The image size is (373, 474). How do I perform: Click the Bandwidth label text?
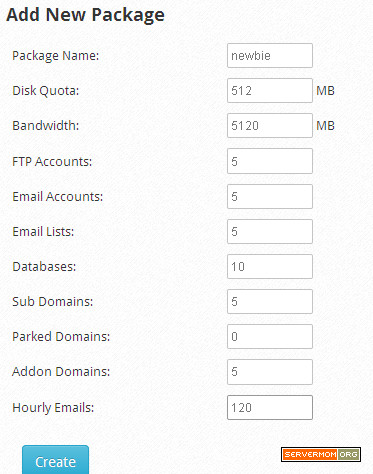(46, 126)
